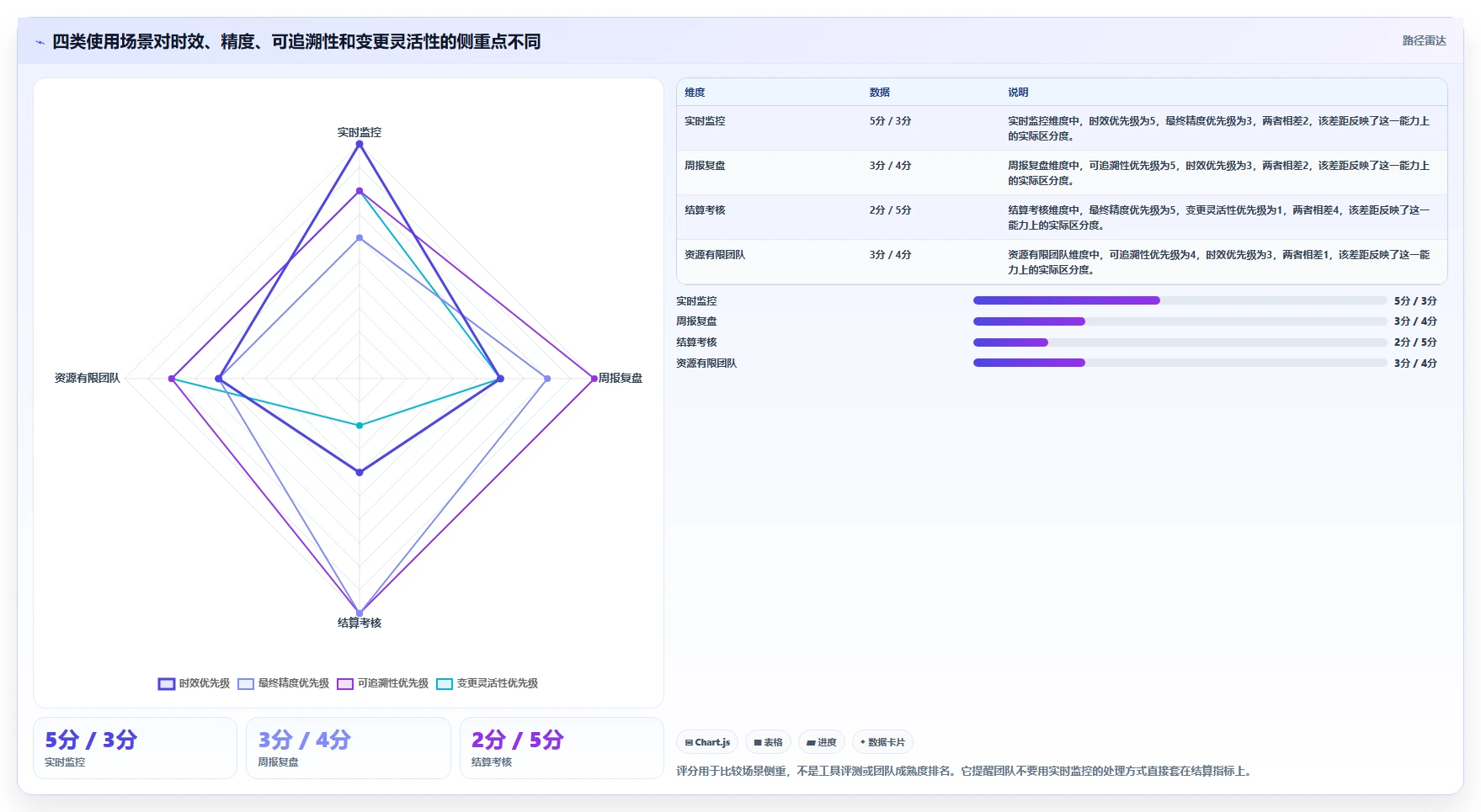
Task: Click the 维度 column header
Action: pos(695,93)
